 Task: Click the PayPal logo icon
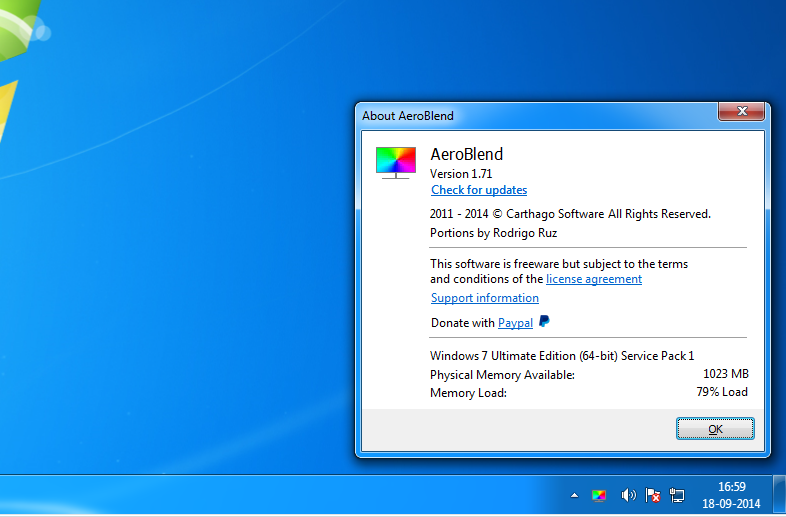point(544,321)
